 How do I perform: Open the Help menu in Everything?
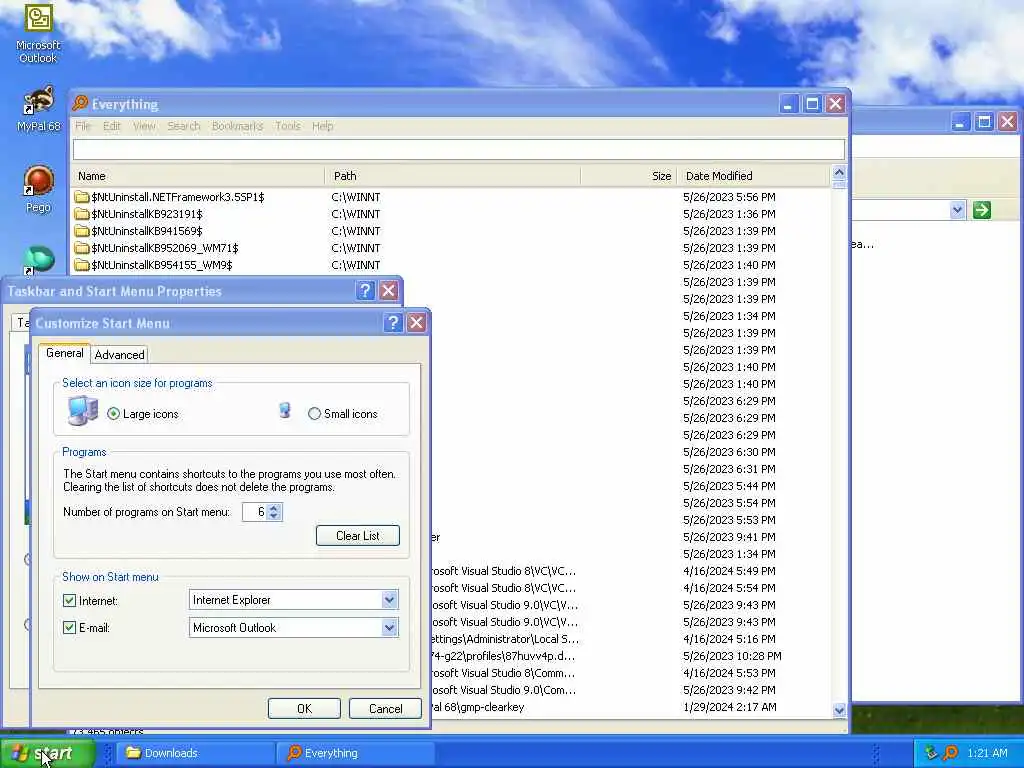[323, 125]
